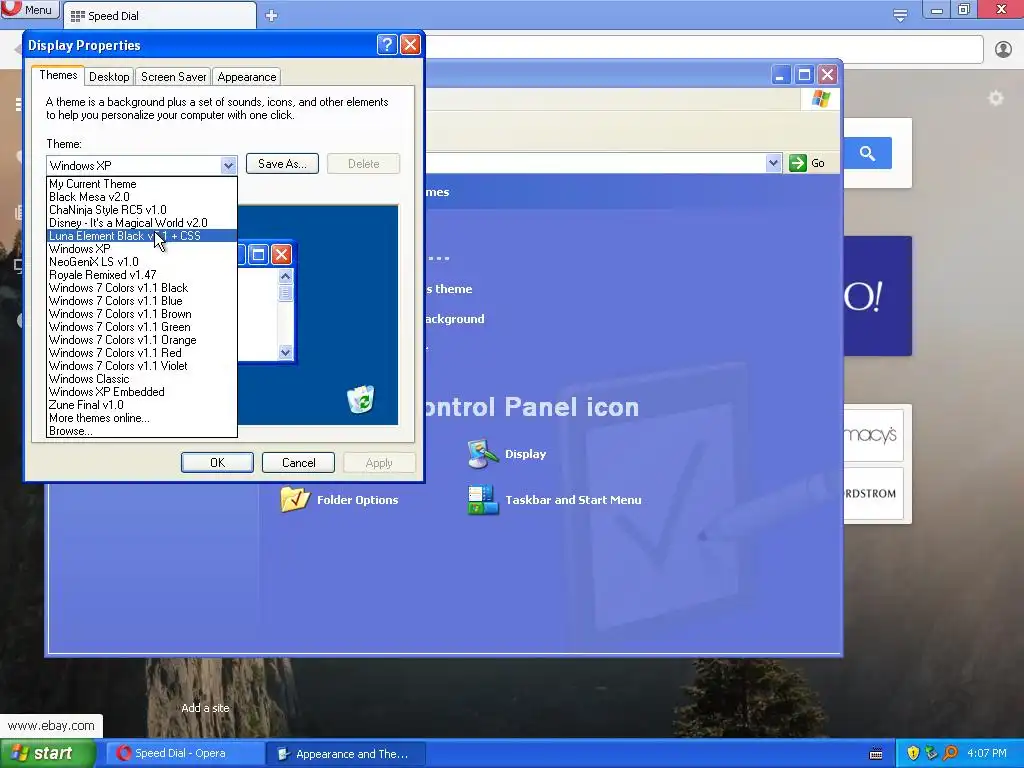Open the Opera Menu button
Screen dimensions: 1024x768
(29, 10)
